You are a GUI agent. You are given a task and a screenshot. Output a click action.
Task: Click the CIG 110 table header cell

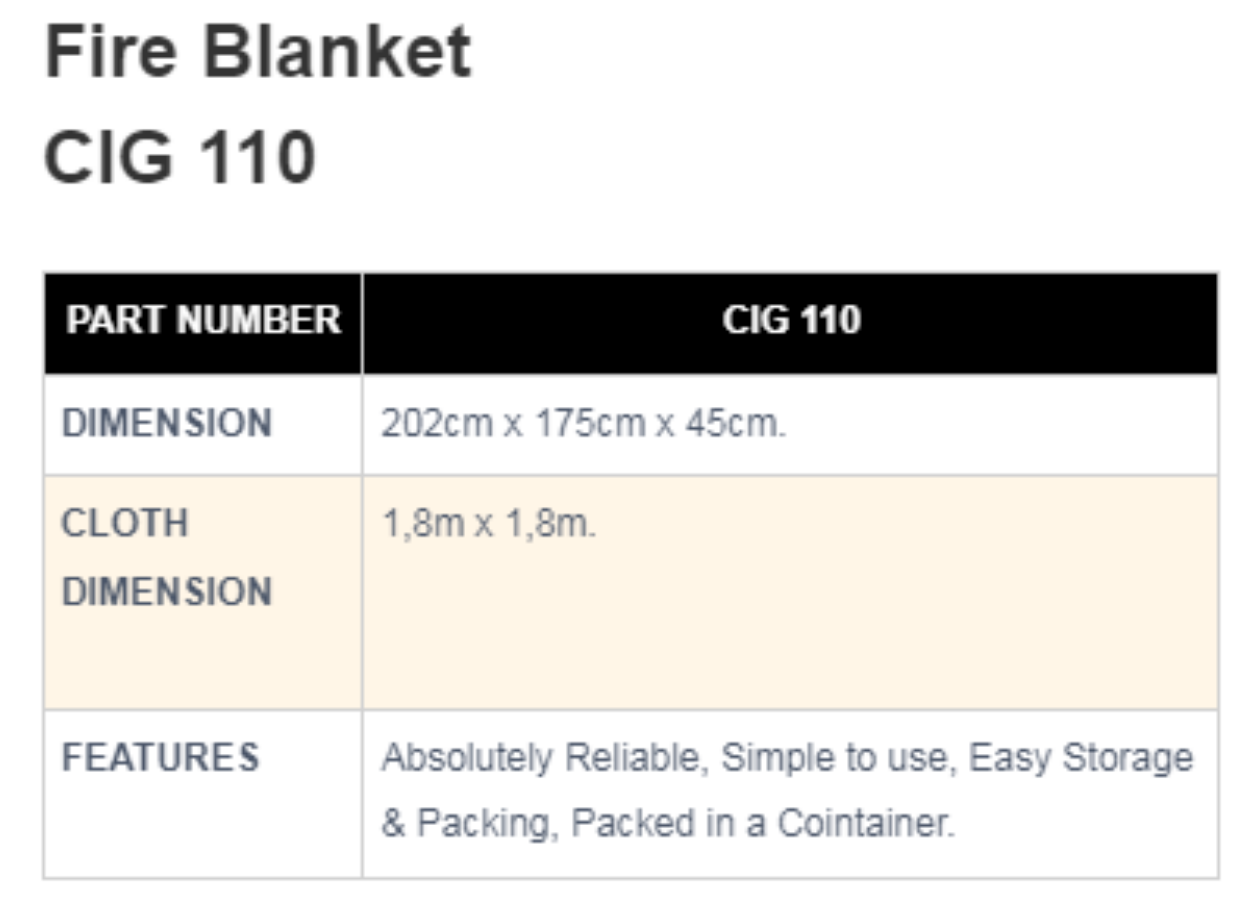click(790, 321)
